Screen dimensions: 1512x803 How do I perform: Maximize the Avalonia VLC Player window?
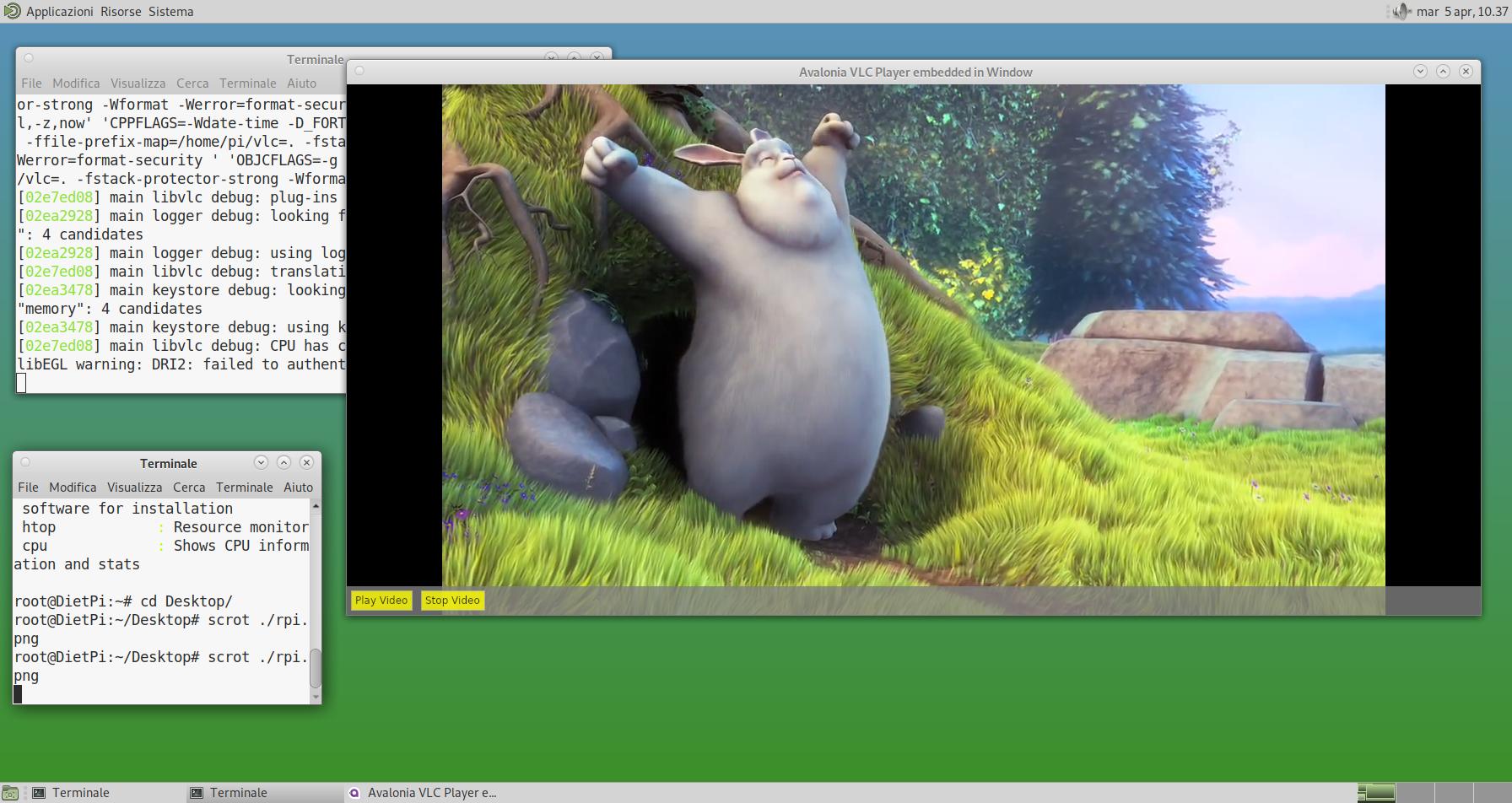1443,72
